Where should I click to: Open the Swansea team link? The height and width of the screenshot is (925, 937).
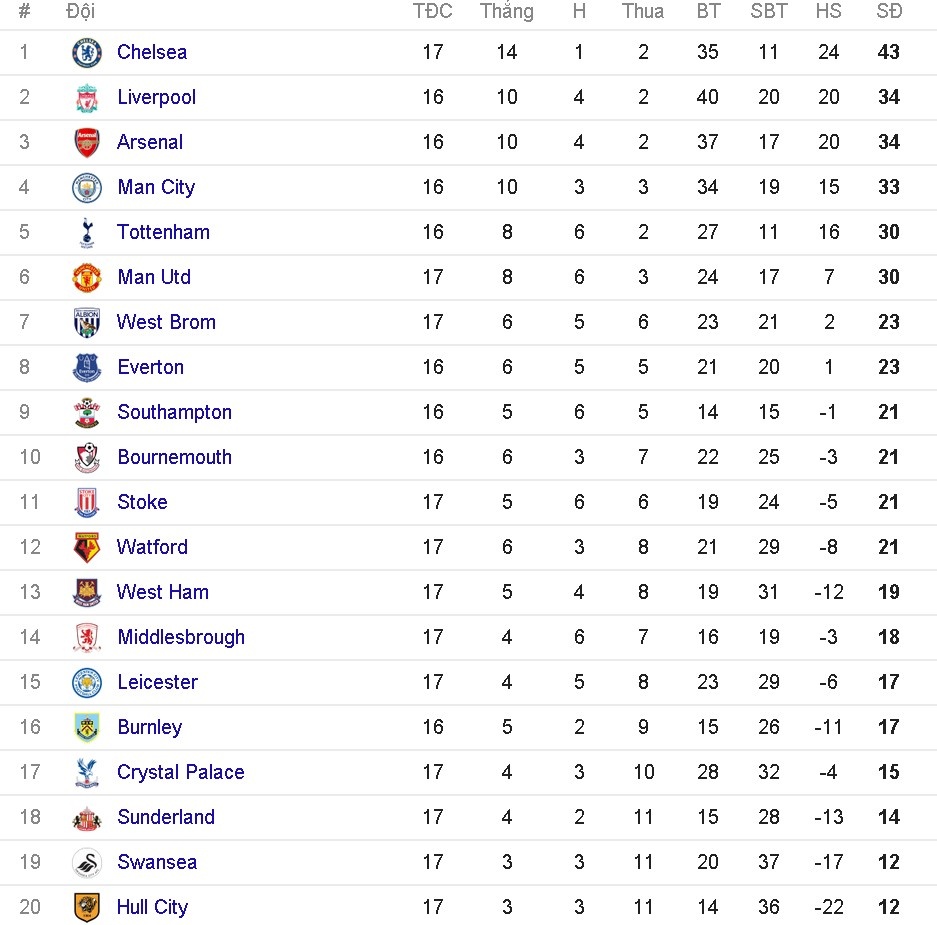point(156,862)
